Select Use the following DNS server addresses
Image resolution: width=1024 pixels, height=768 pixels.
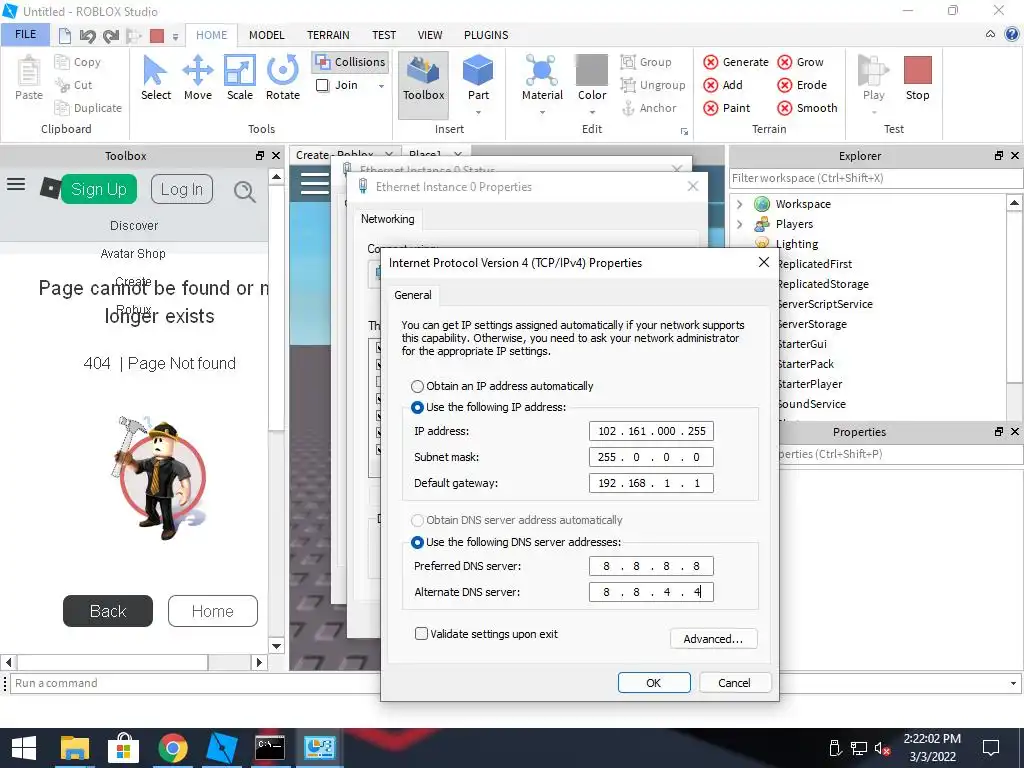point(417,542)
